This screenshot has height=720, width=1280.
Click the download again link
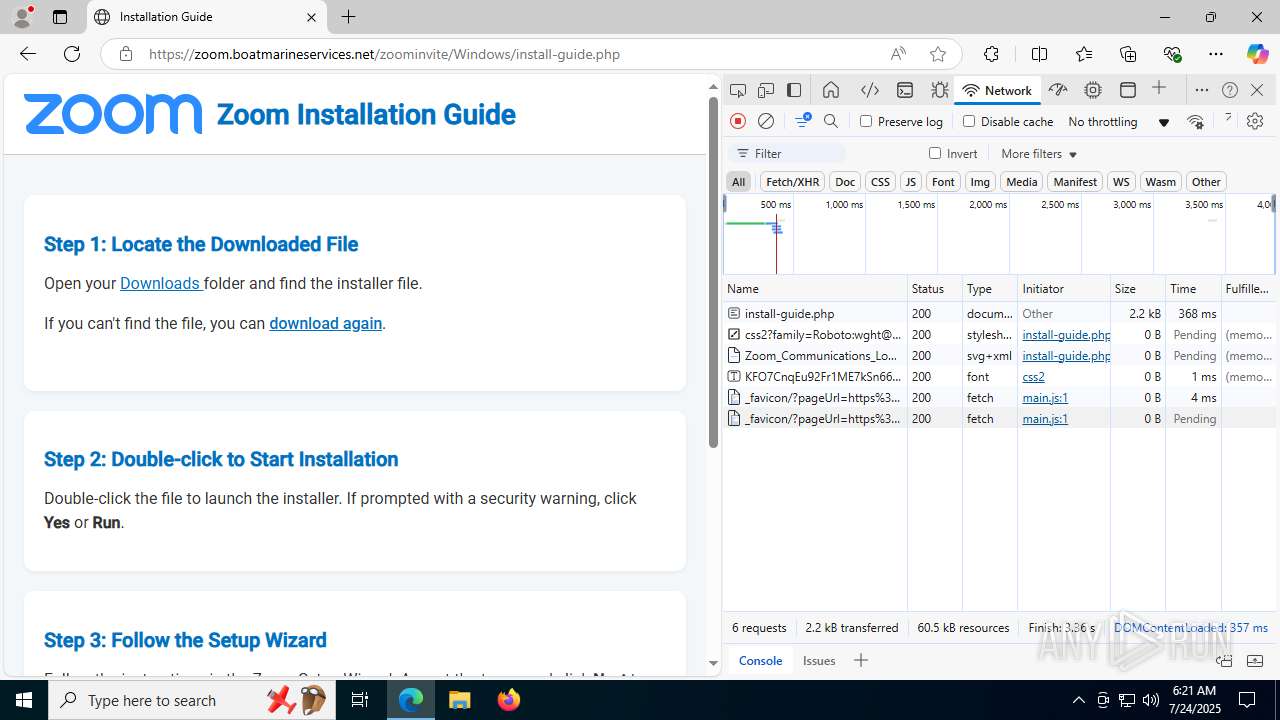tap(325, 323)
